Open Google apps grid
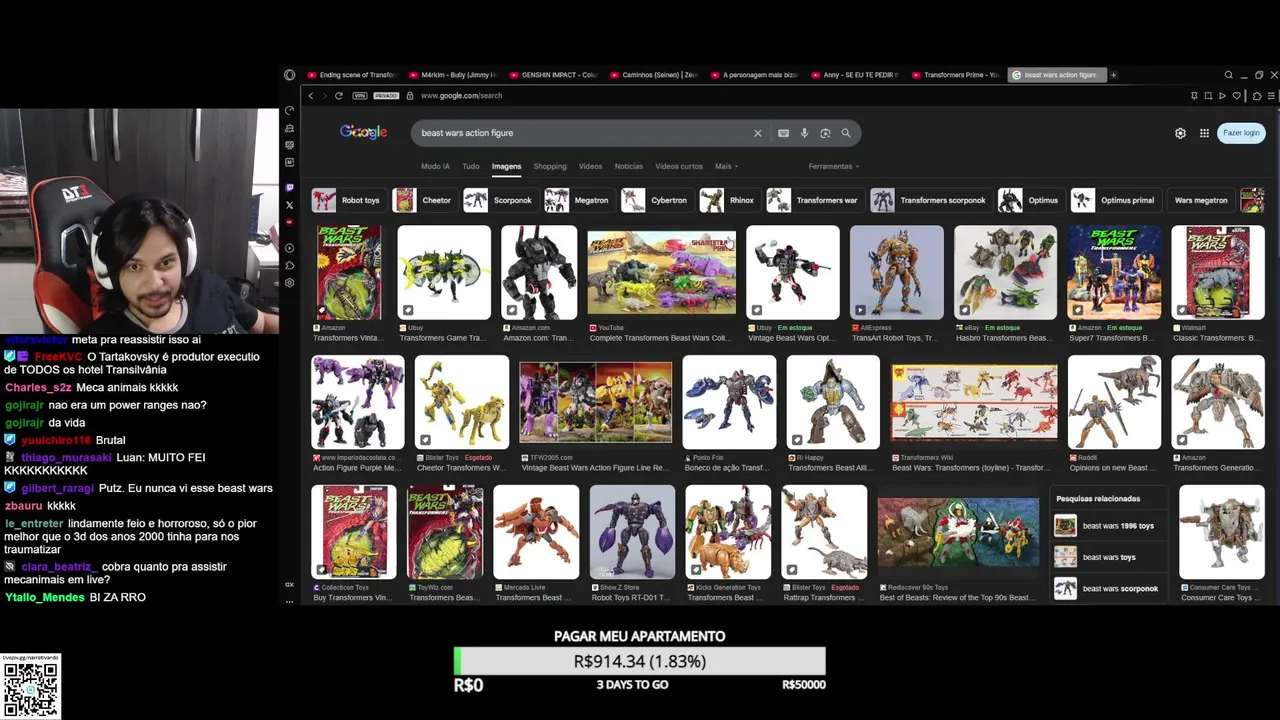This screenshot has height=720, width=1280. (1205, 133)
